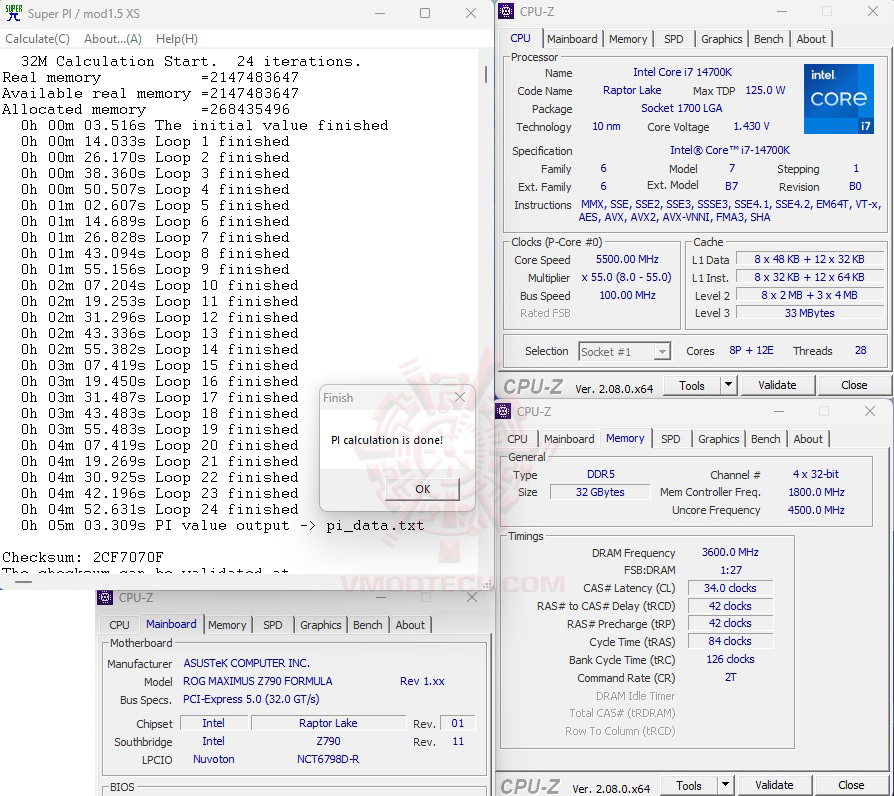Open Bench tab in Memory CPU-Z window

[x=766, y=439]
